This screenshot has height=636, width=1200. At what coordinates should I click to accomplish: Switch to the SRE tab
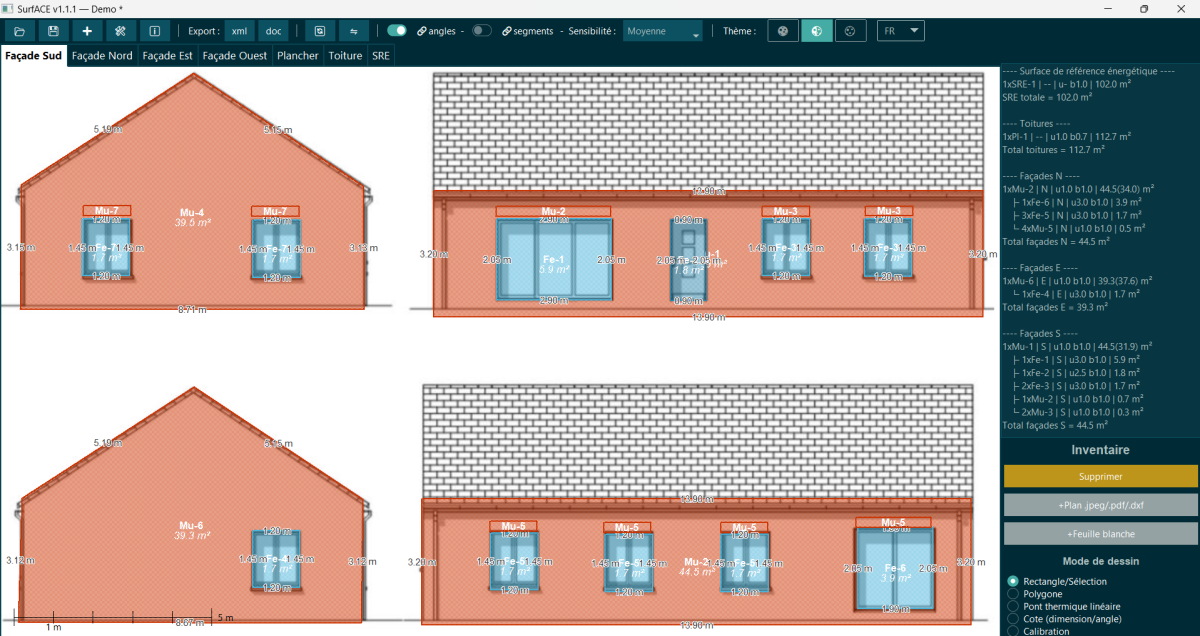(381, 56)
